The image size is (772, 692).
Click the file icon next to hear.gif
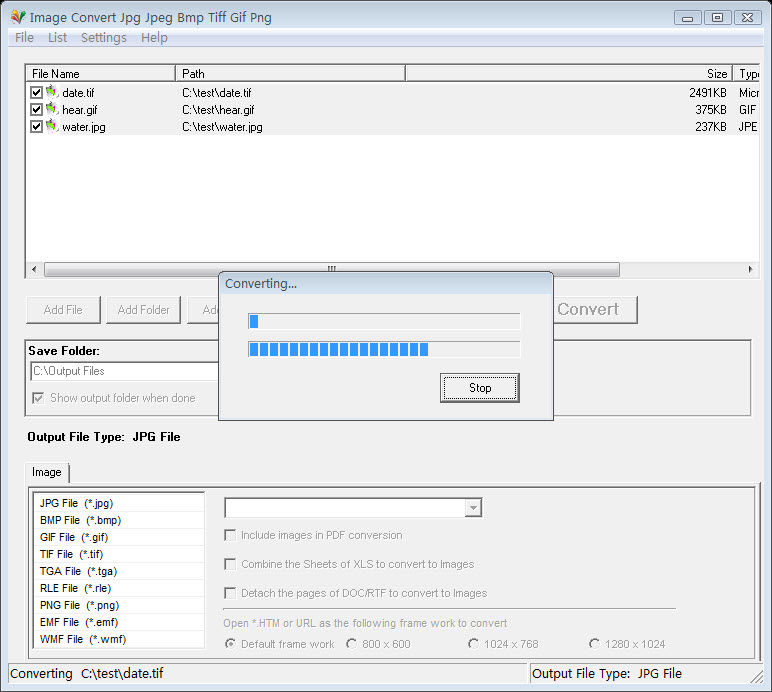[x=52, y=109]
